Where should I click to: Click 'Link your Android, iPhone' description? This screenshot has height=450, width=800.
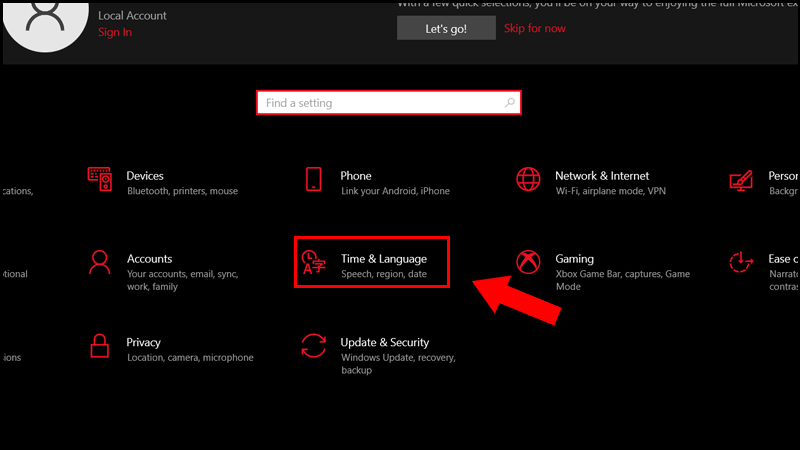tap(395, 191)
